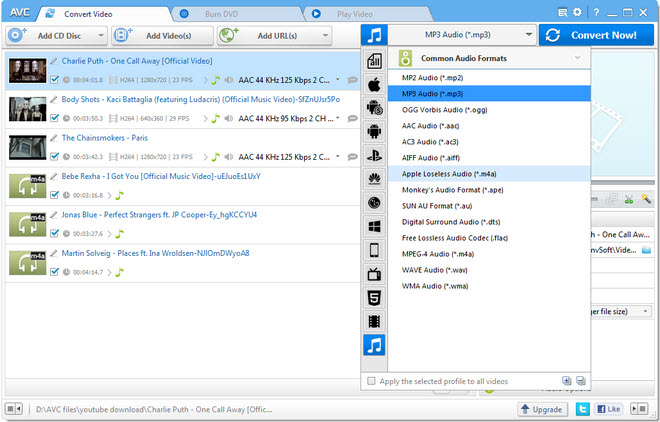The image size is (660, 422).
Task: Collapse the Common Audio Formats group
Action: point(578,58)
